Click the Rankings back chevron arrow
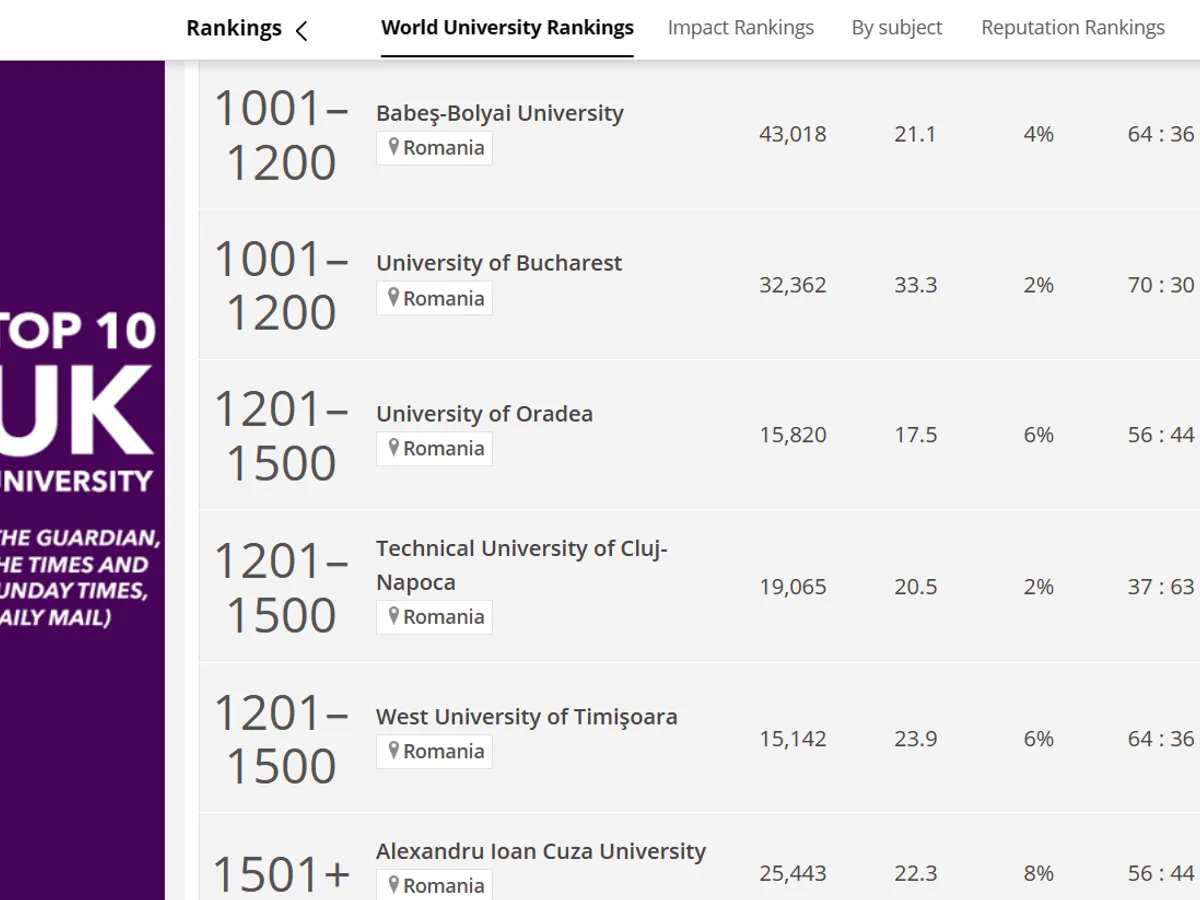The image size is (1200, 900). (x=302, y=30)
